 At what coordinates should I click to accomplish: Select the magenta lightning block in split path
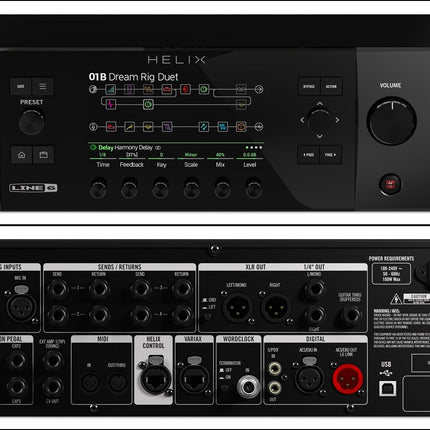click(x=110, y=105)
